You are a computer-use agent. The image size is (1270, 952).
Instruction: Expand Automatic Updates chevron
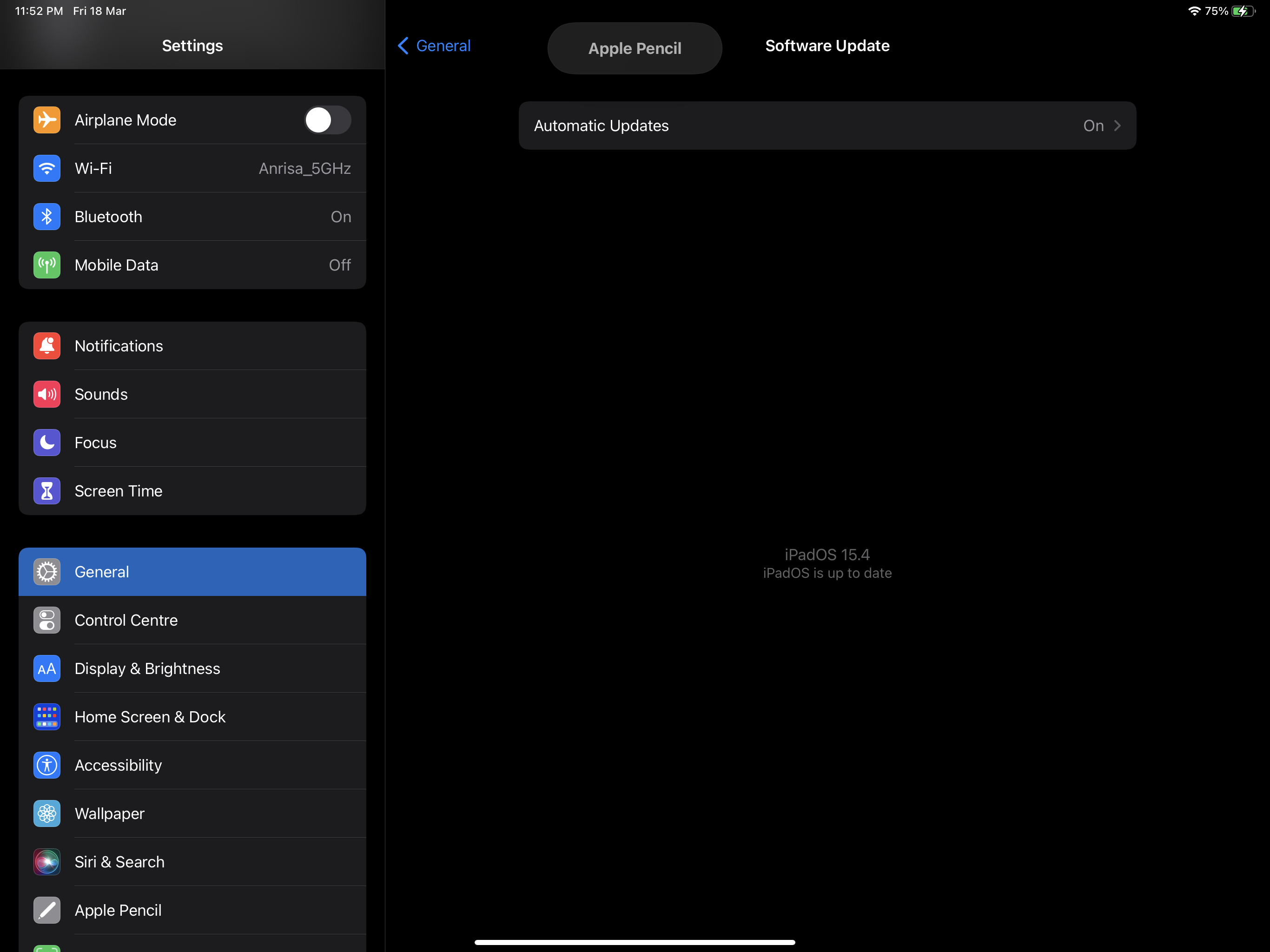(1117, 126)
